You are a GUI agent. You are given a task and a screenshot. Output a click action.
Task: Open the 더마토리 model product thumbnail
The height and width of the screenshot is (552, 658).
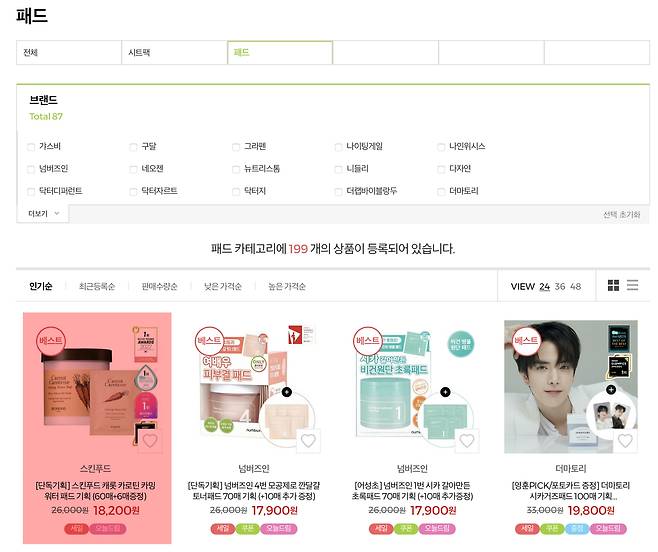(571, 387)
